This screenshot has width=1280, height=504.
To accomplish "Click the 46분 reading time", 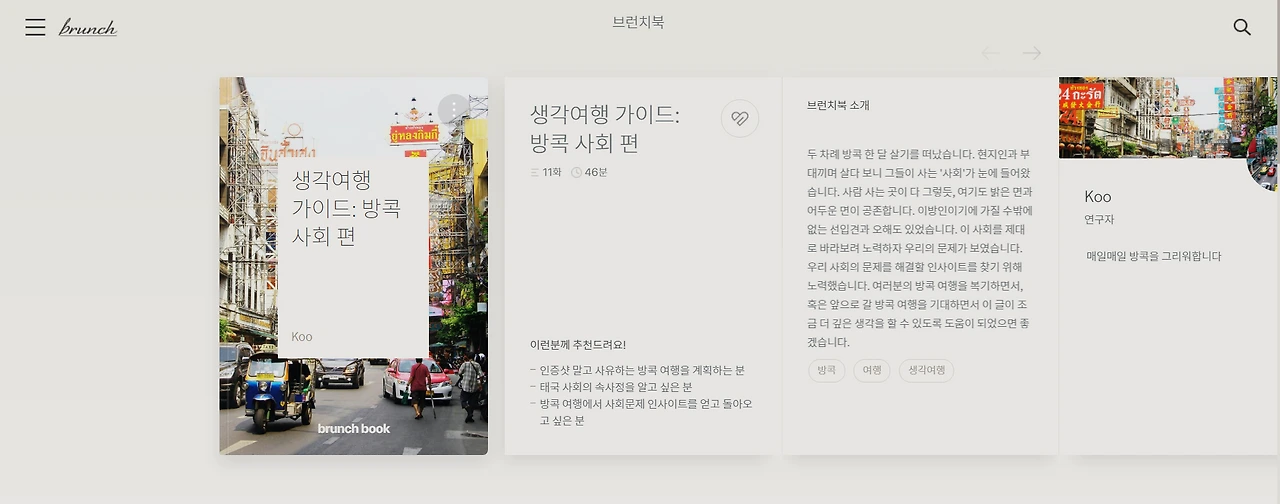I will [589, 172].
